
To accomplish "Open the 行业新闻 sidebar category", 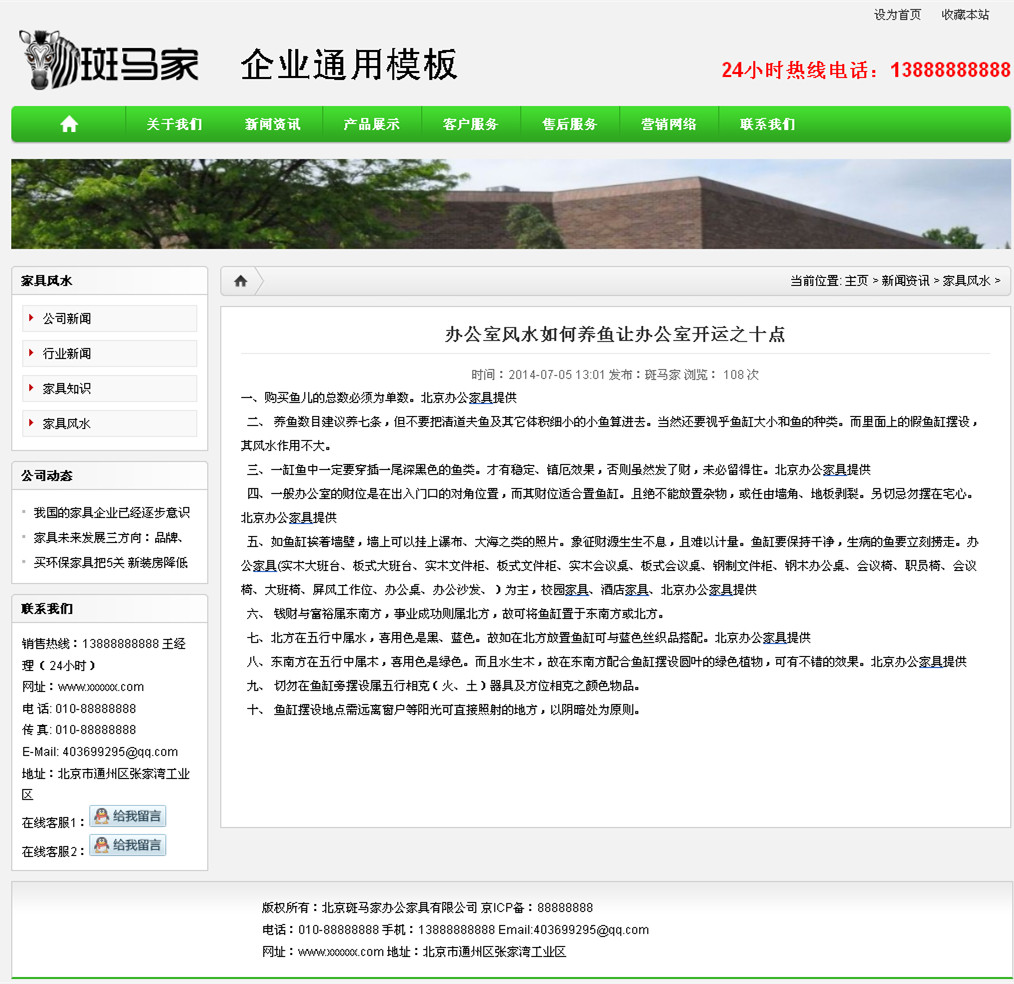I will point(67,354).
